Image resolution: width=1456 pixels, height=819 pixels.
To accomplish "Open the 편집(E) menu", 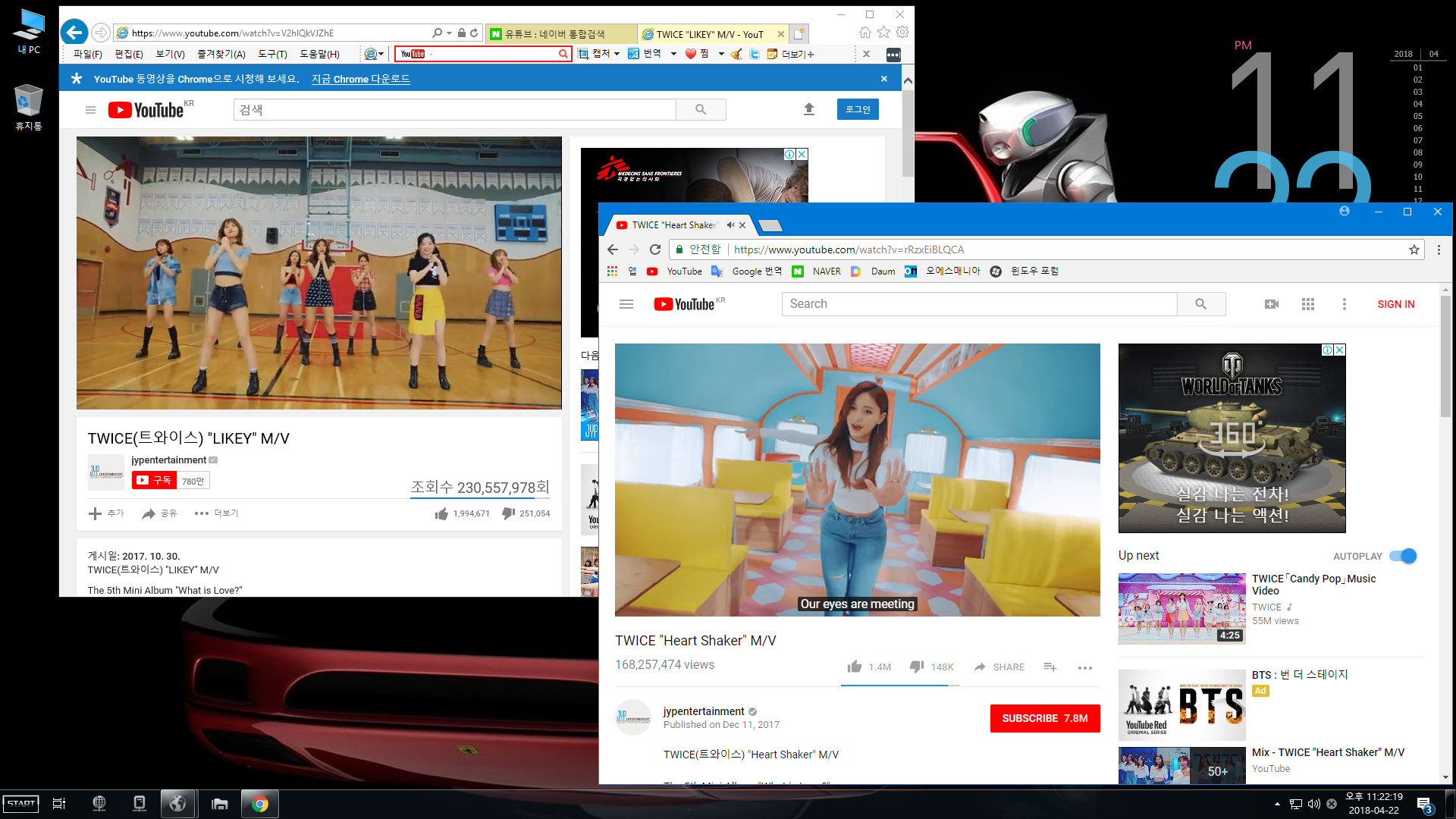I will 129,54.
